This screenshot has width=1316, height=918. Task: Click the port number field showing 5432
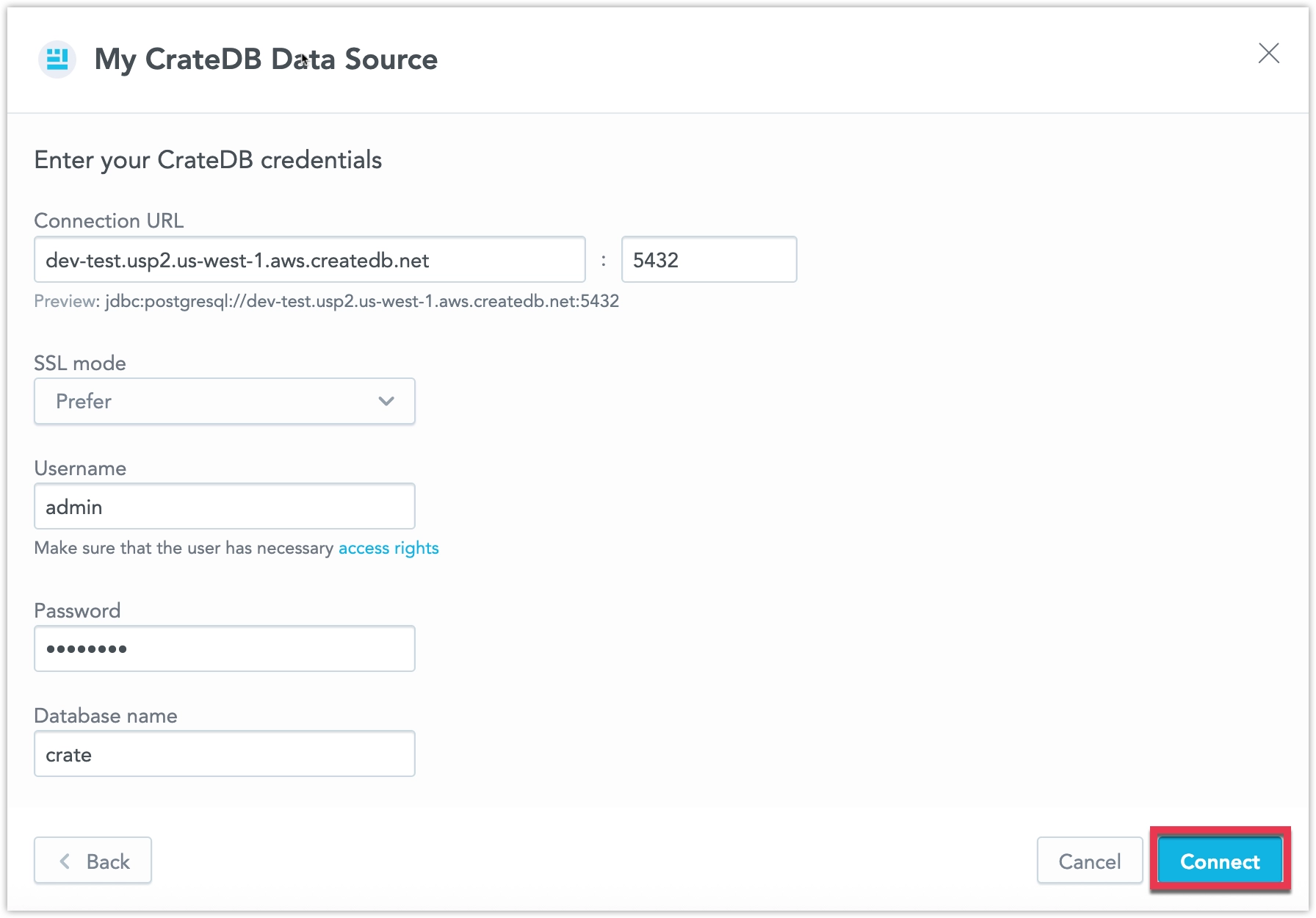tap(708, 259)
